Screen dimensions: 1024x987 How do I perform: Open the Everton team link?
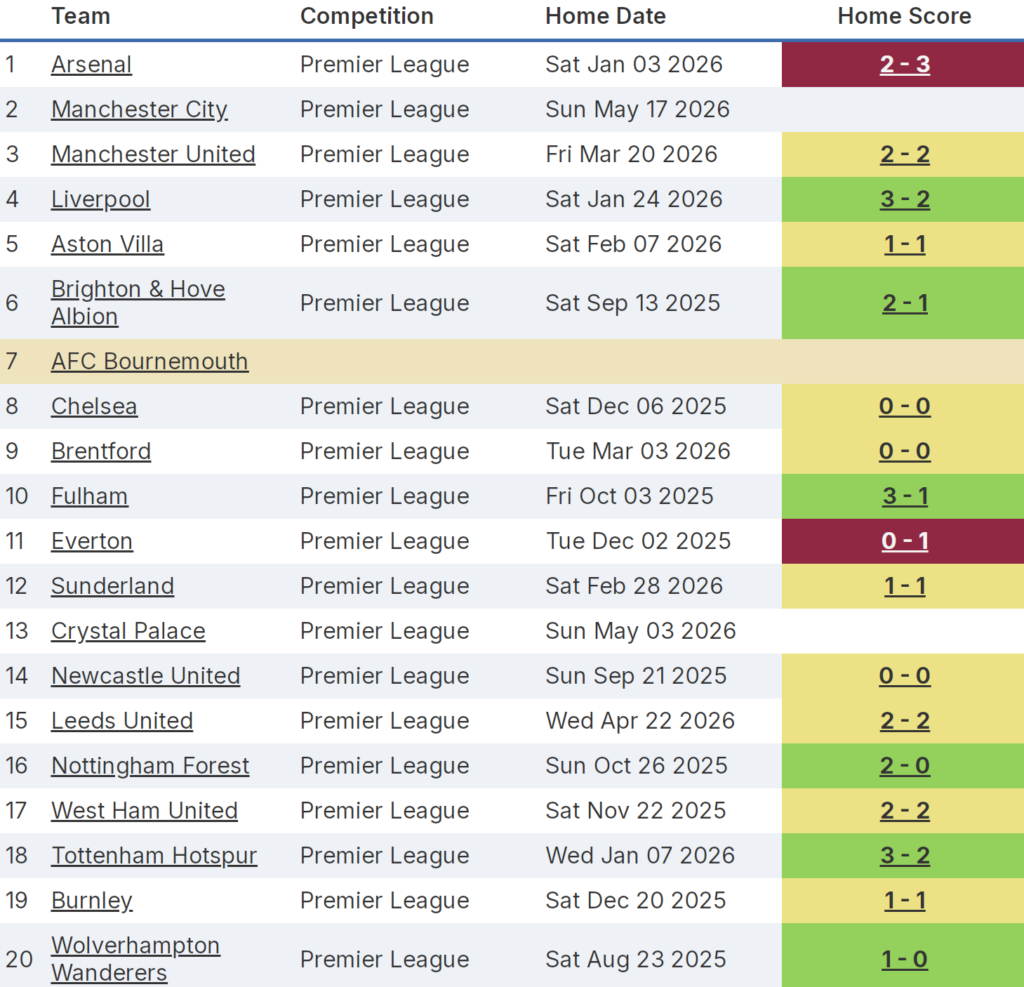[92, 542]
